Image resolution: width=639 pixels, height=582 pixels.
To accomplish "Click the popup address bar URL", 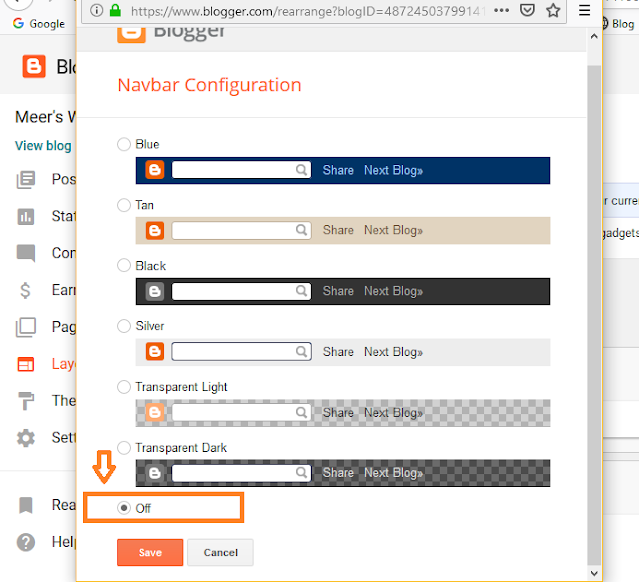I will (x=308, y=11).
